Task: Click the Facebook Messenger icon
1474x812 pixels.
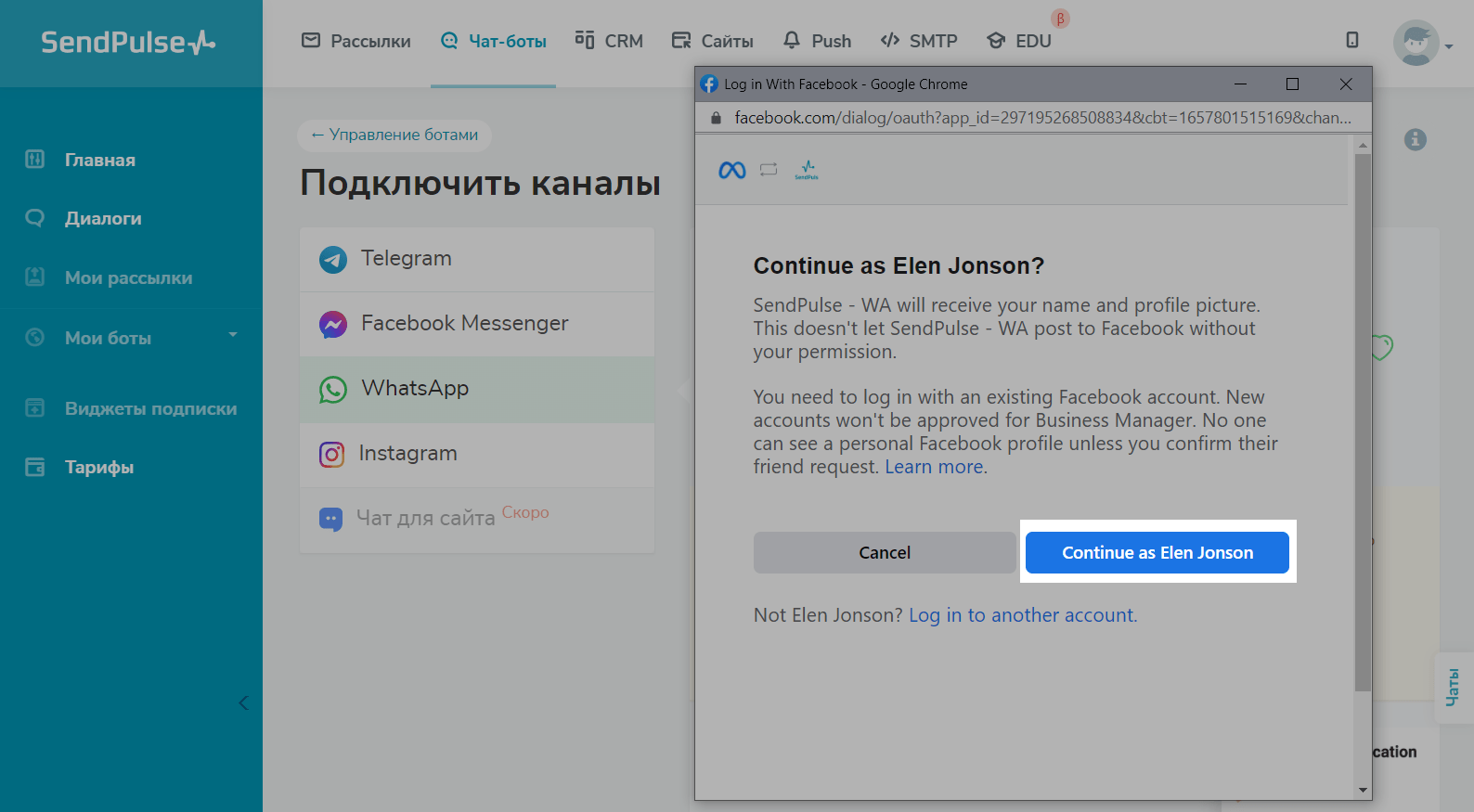Action: 333,324
